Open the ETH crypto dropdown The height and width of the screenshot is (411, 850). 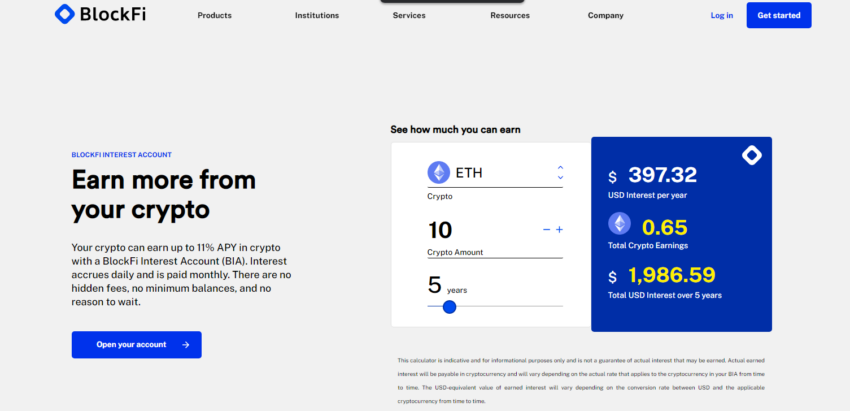tap(495, 174)
